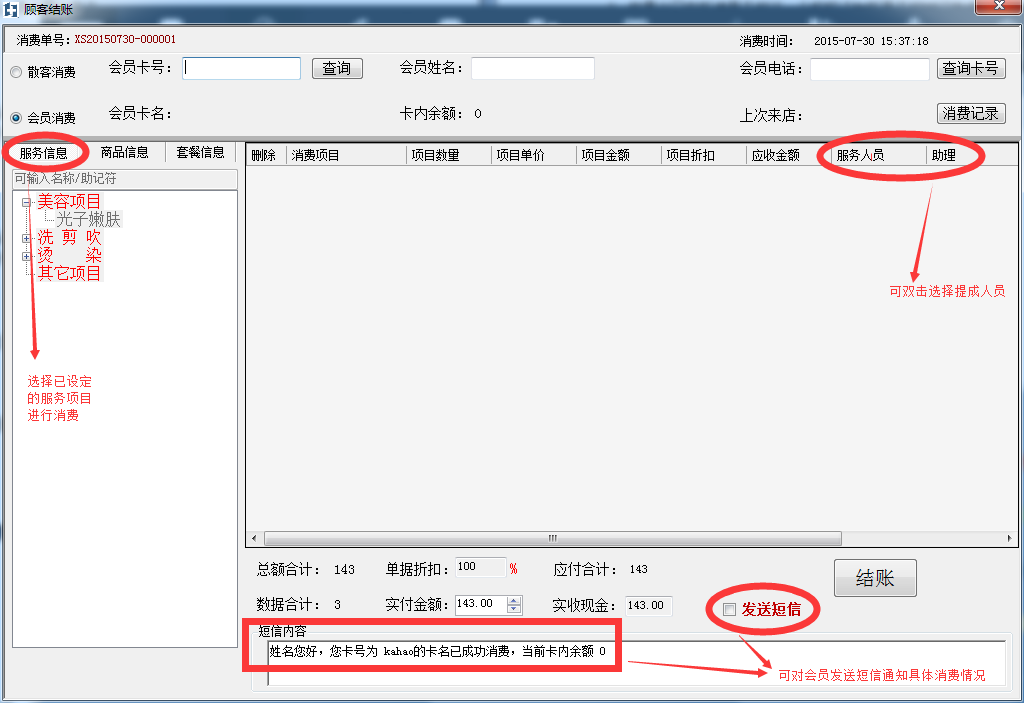The height and width of the screenshot is (703, 1024).
Task: Expand the 洗剪吹 tree node
Action: coord(25,237)
